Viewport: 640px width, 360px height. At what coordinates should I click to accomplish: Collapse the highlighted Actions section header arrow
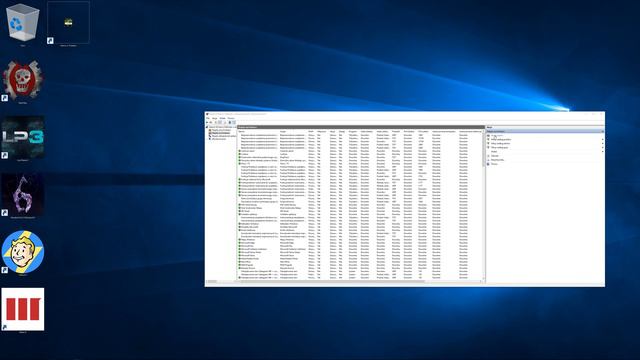(x=603, y=131)
